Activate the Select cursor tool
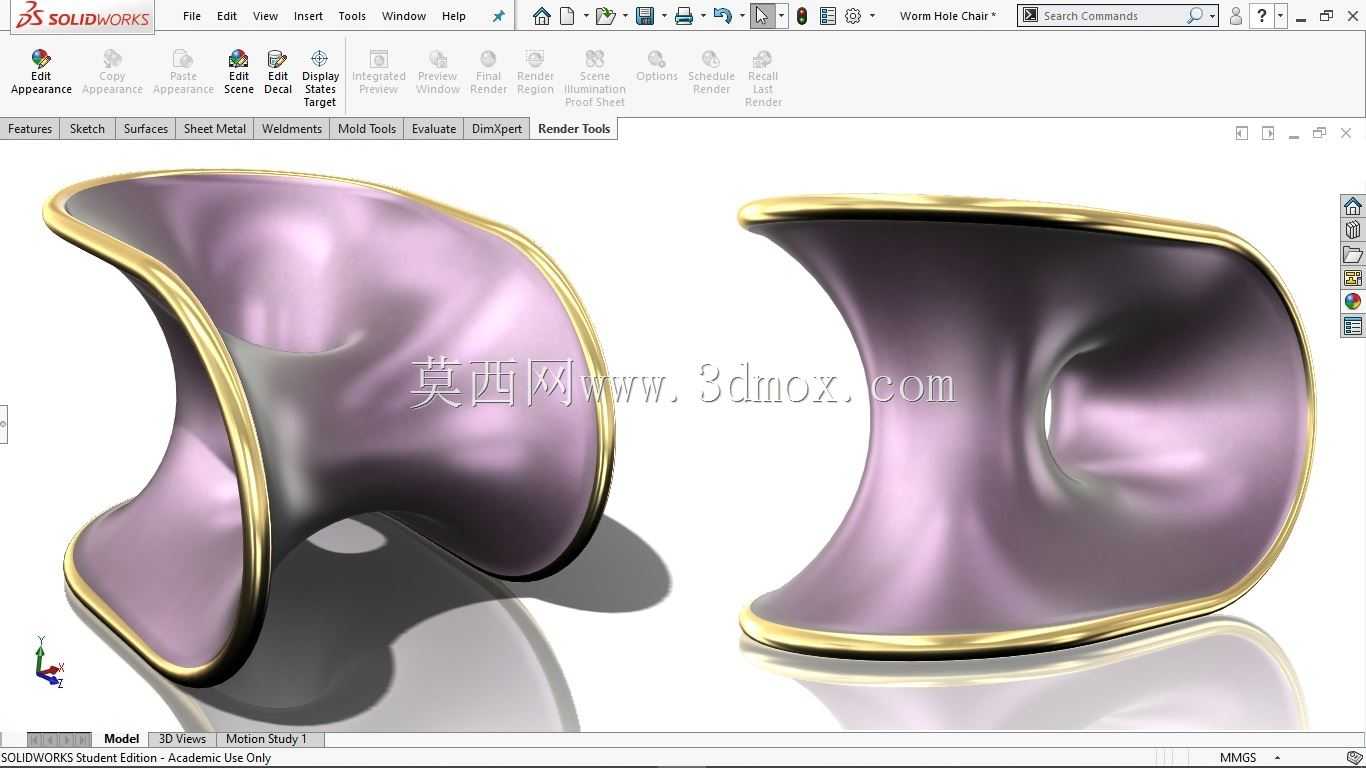The width and height of the screenshot is (1366, 768). coord(762,16)
